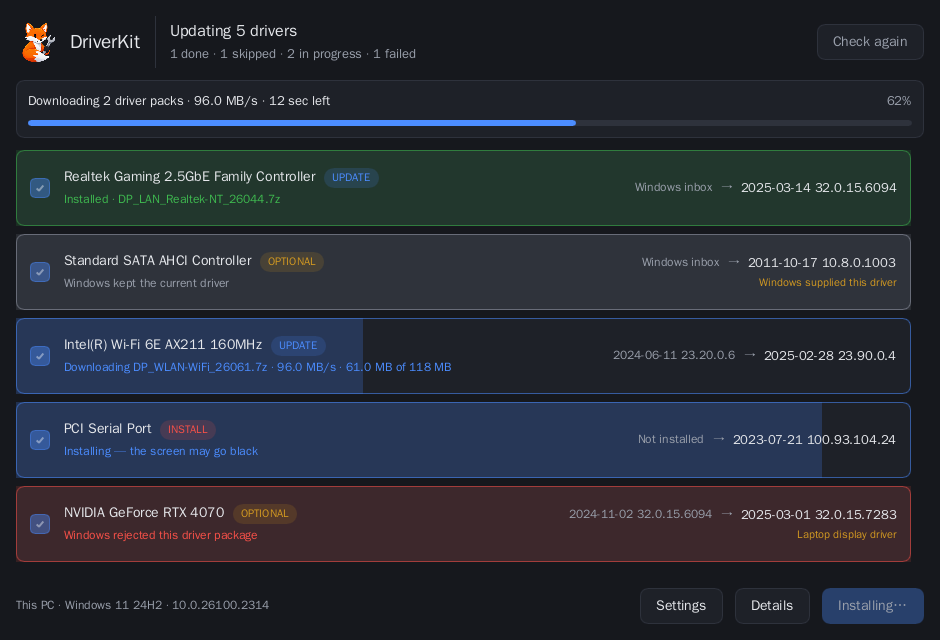The image size is (940, 640).
Task: Click the DriverKit app name
Action: coord(105,42)
